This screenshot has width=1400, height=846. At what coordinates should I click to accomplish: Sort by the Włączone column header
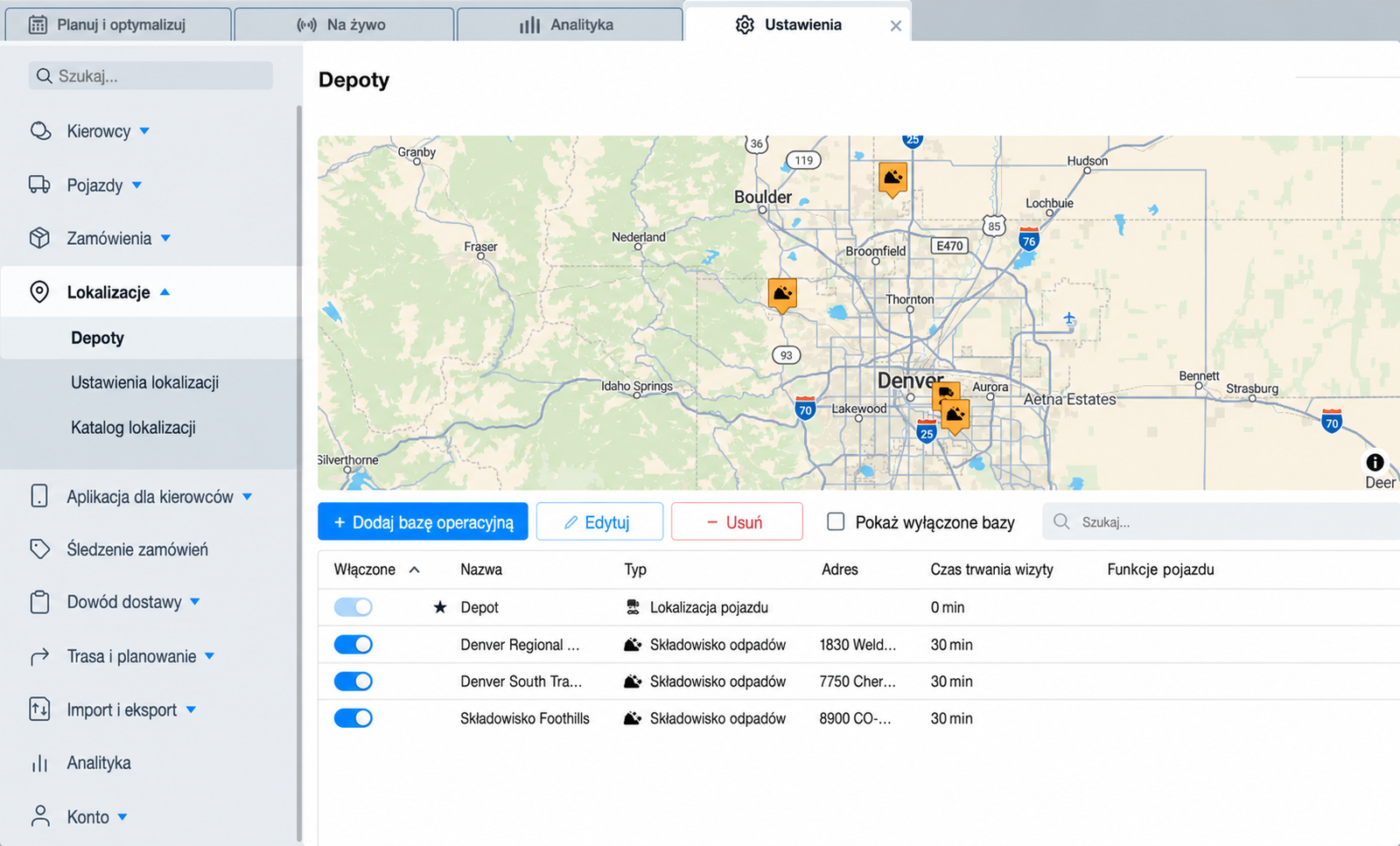point(365,570)
